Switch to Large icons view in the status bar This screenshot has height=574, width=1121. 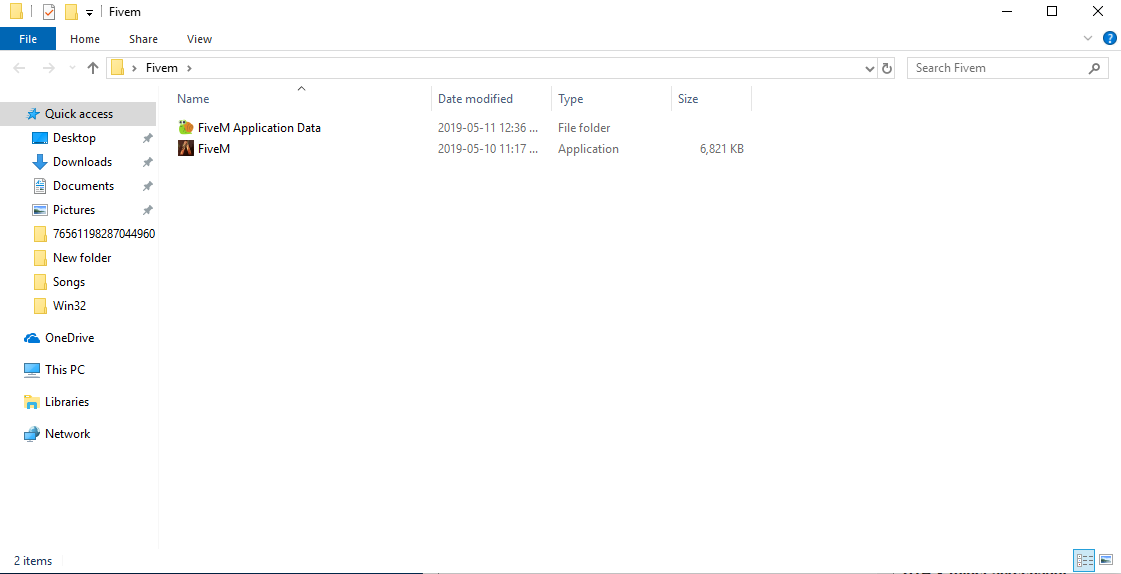(1106, 561)
